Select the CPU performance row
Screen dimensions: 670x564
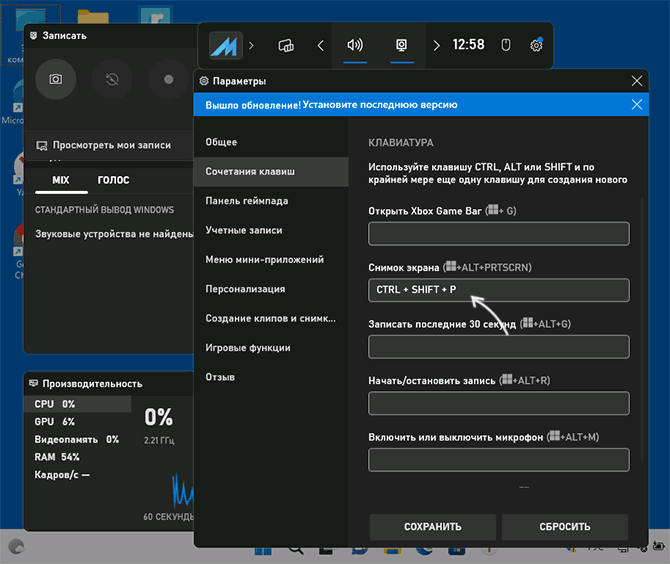coord(77,404)
